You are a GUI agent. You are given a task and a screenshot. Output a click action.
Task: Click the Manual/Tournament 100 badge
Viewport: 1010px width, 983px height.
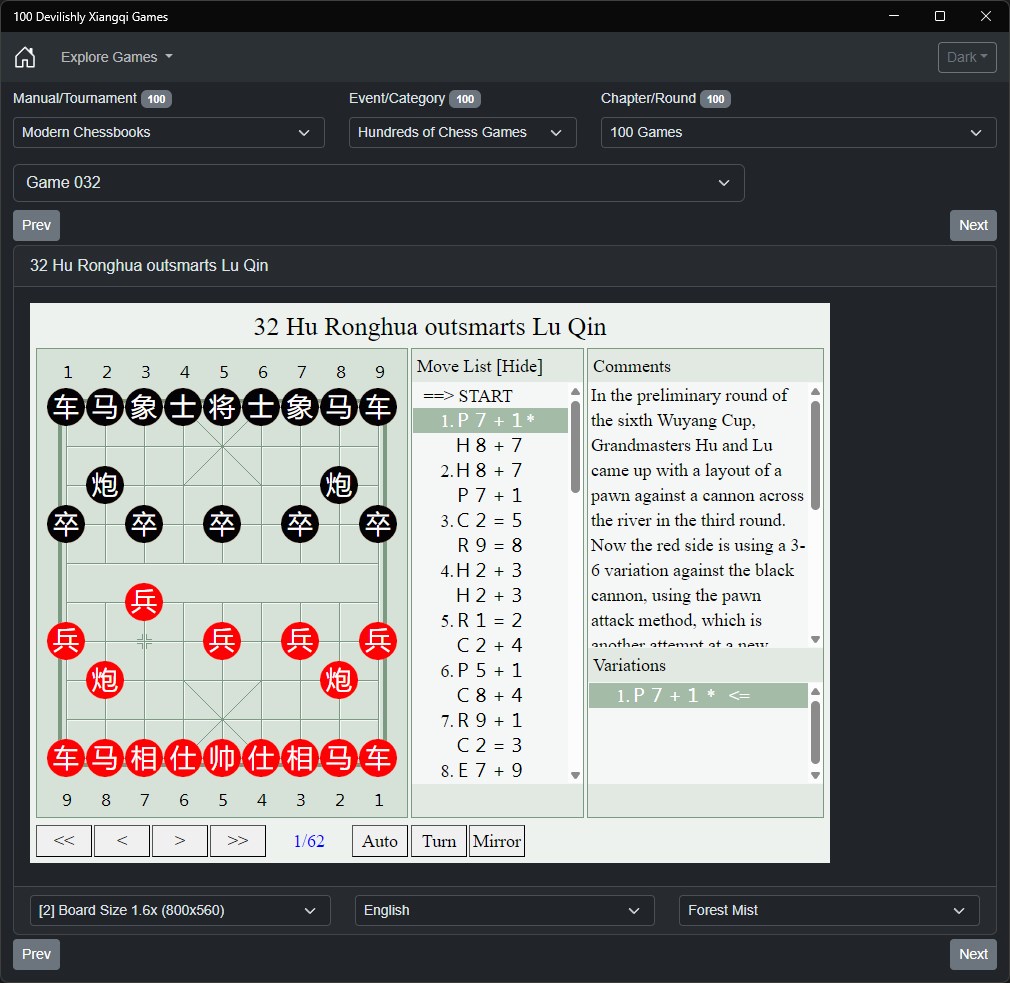click(x=157, y=99)
